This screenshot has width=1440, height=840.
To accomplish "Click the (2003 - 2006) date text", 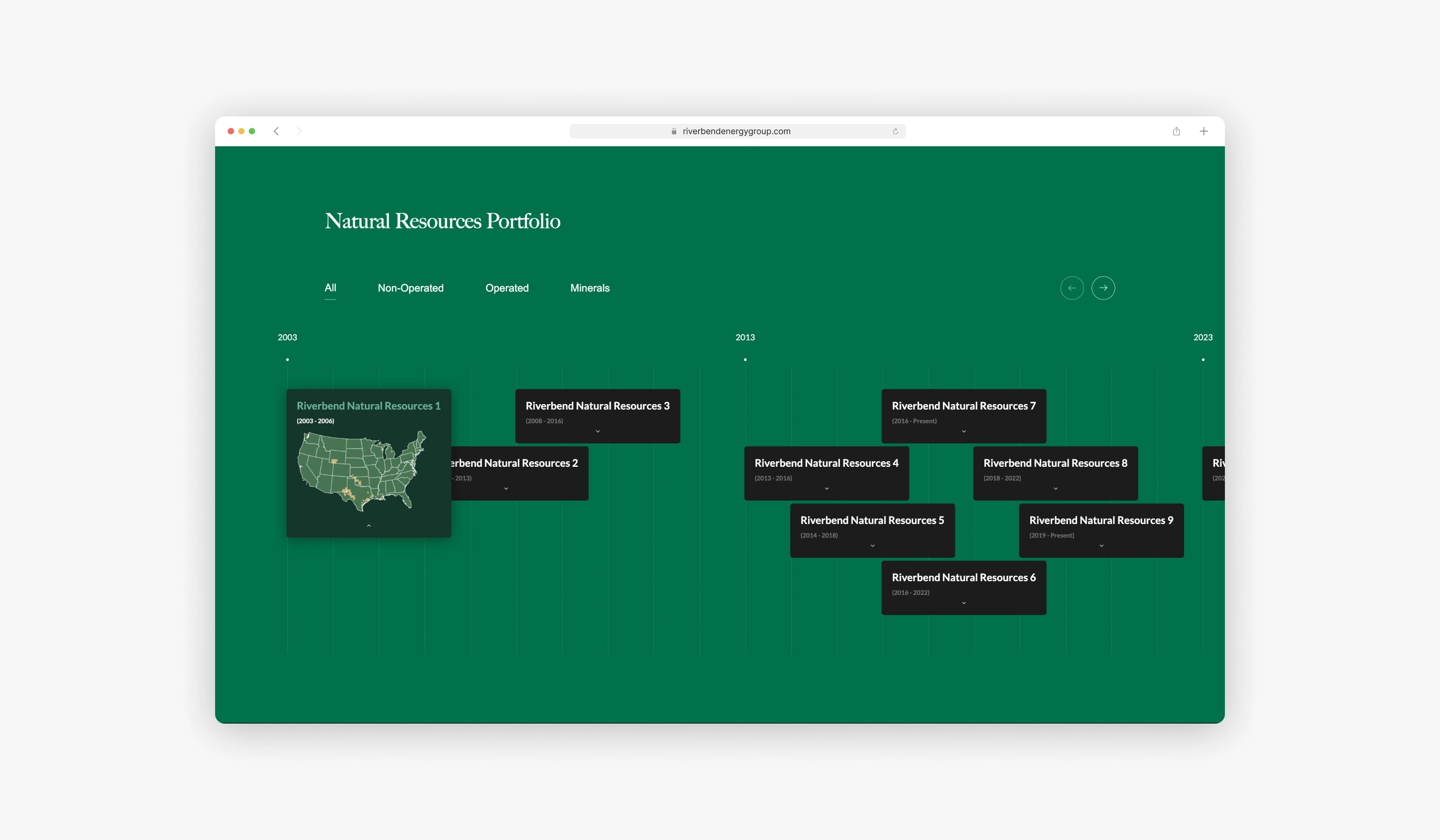I will click(315, 421).
